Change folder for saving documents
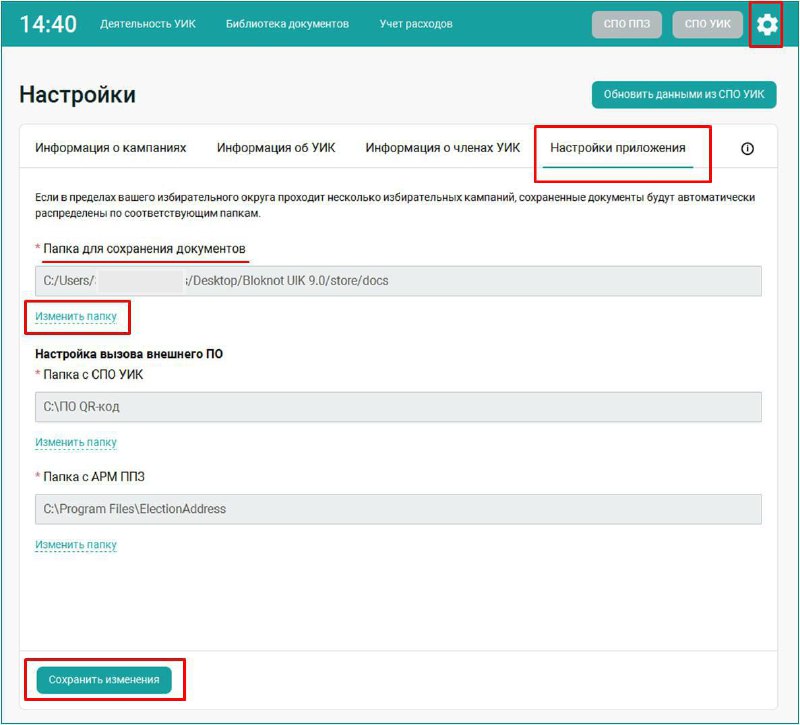This screenshot has width=800, height=725. [76, 317]
